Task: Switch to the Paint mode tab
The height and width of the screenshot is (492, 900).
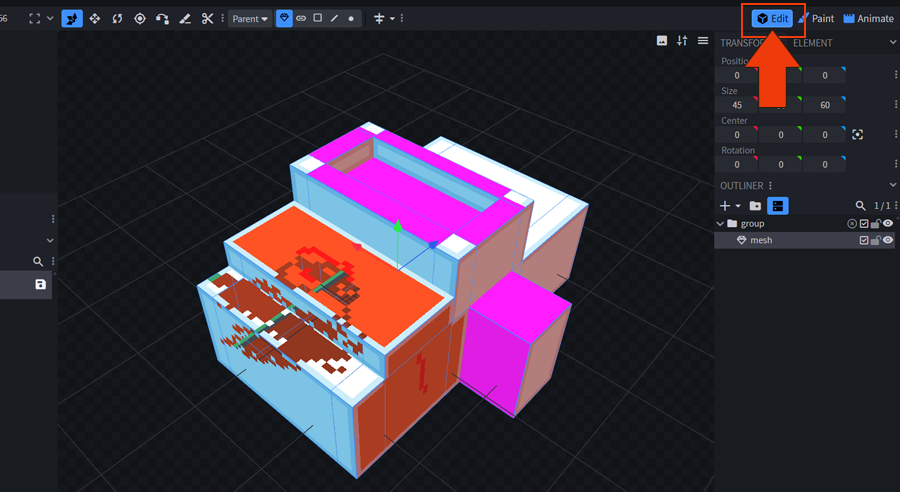Action: (816, 18)
